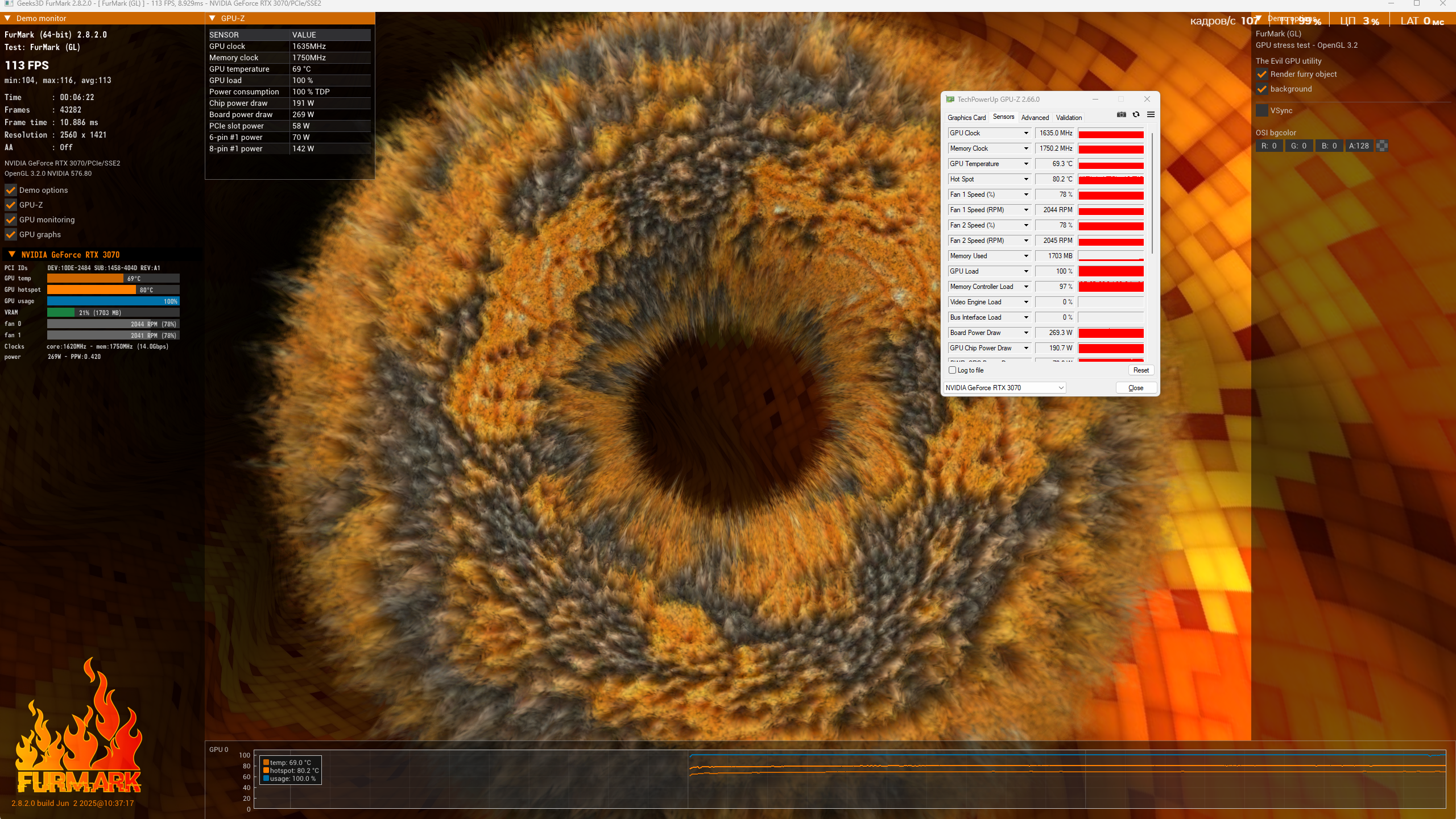Screen dimensions: 1456x819
Task: Toggle the GPU graphs checkbox
Action: (10, 234)
